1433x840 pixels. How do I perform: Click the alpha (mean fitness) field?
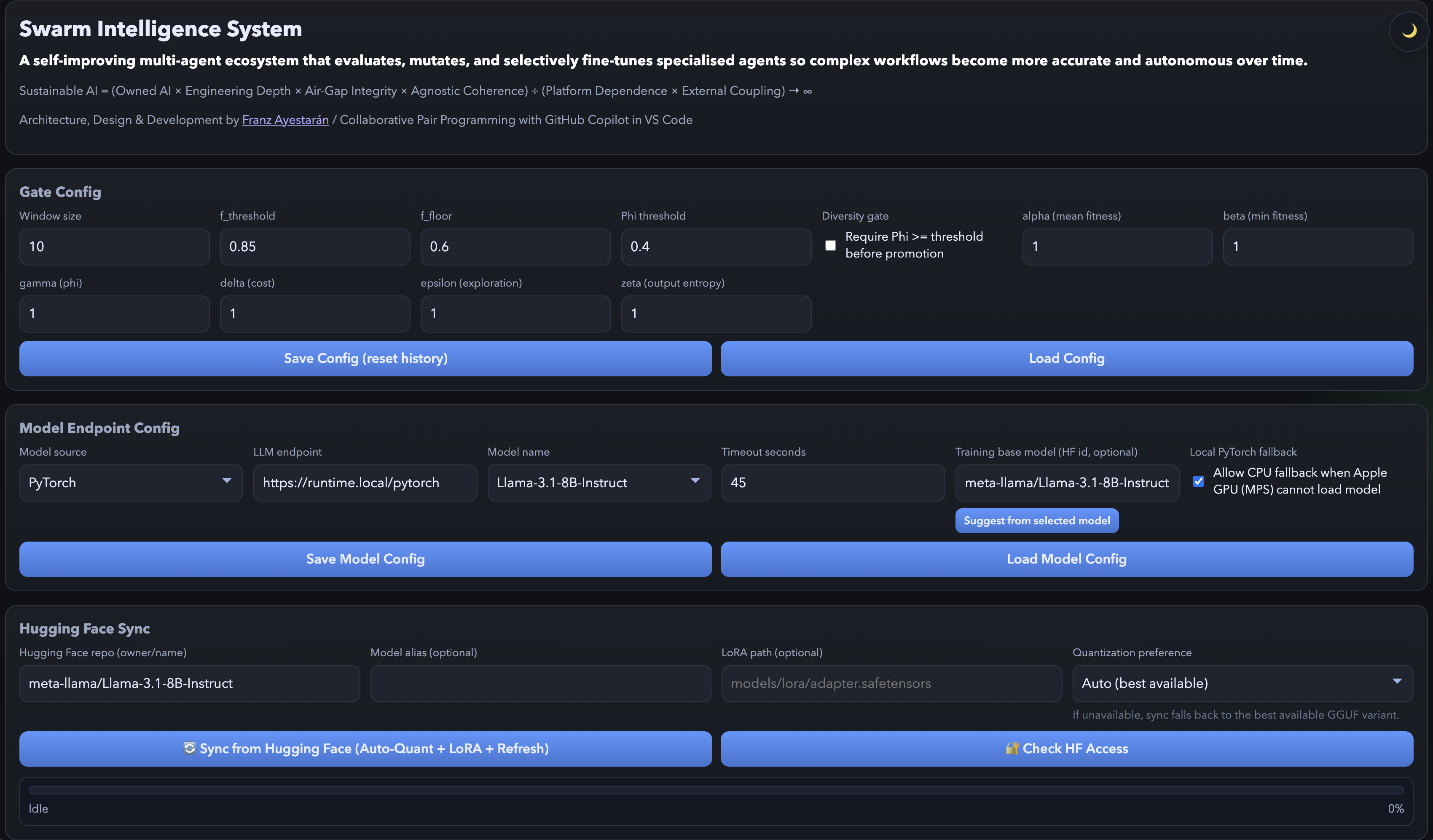[x=1117, y=247]
